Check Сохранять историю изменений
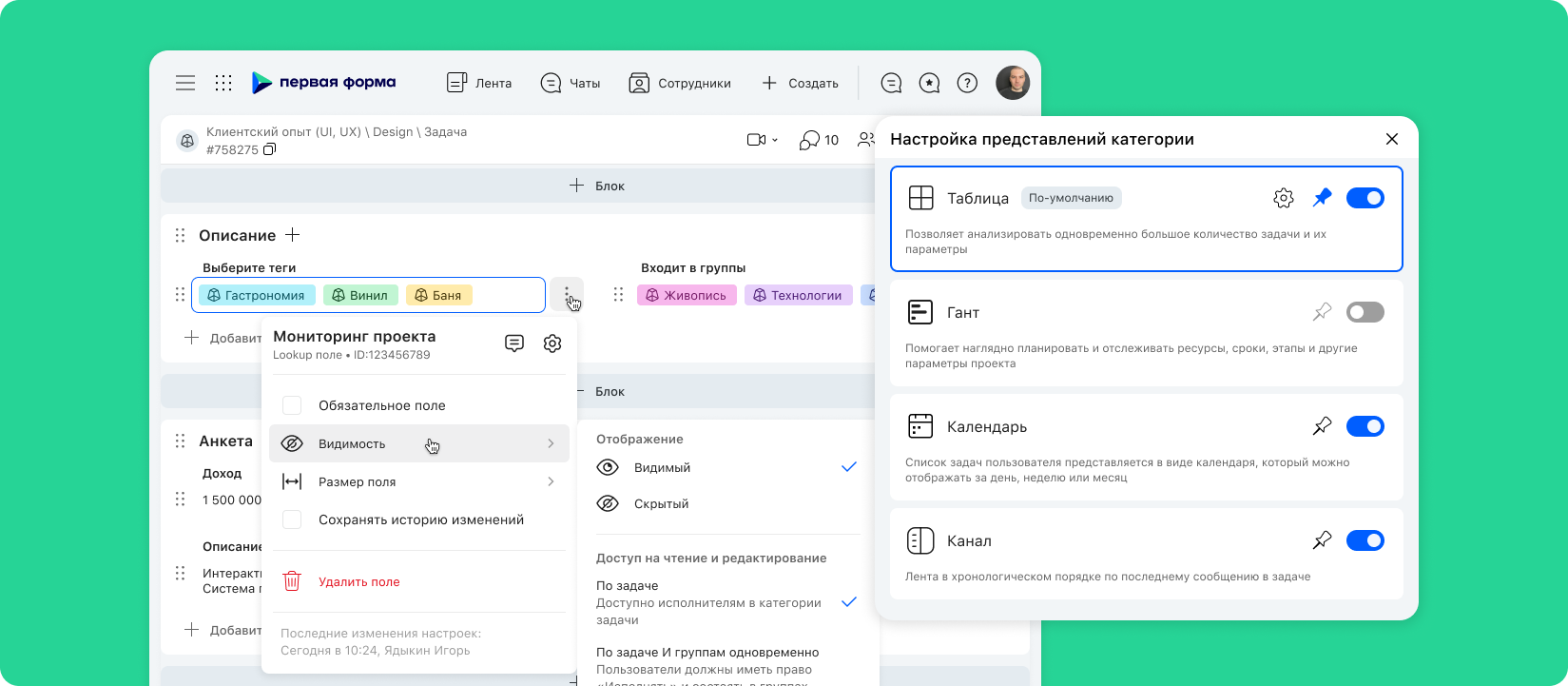1568x686 pixels. (292, 519)
